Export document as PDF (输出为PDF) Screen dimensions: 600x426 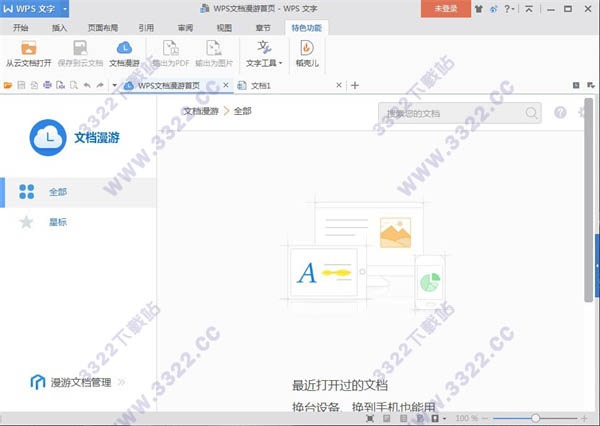pos(171,54)
